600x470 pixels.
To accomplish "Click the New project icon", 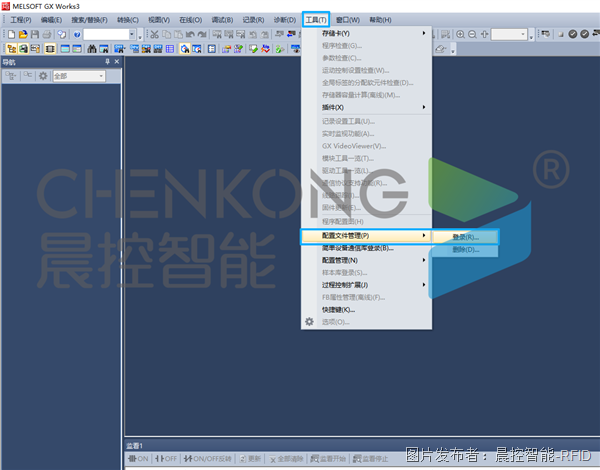I will tap(10, 34).
